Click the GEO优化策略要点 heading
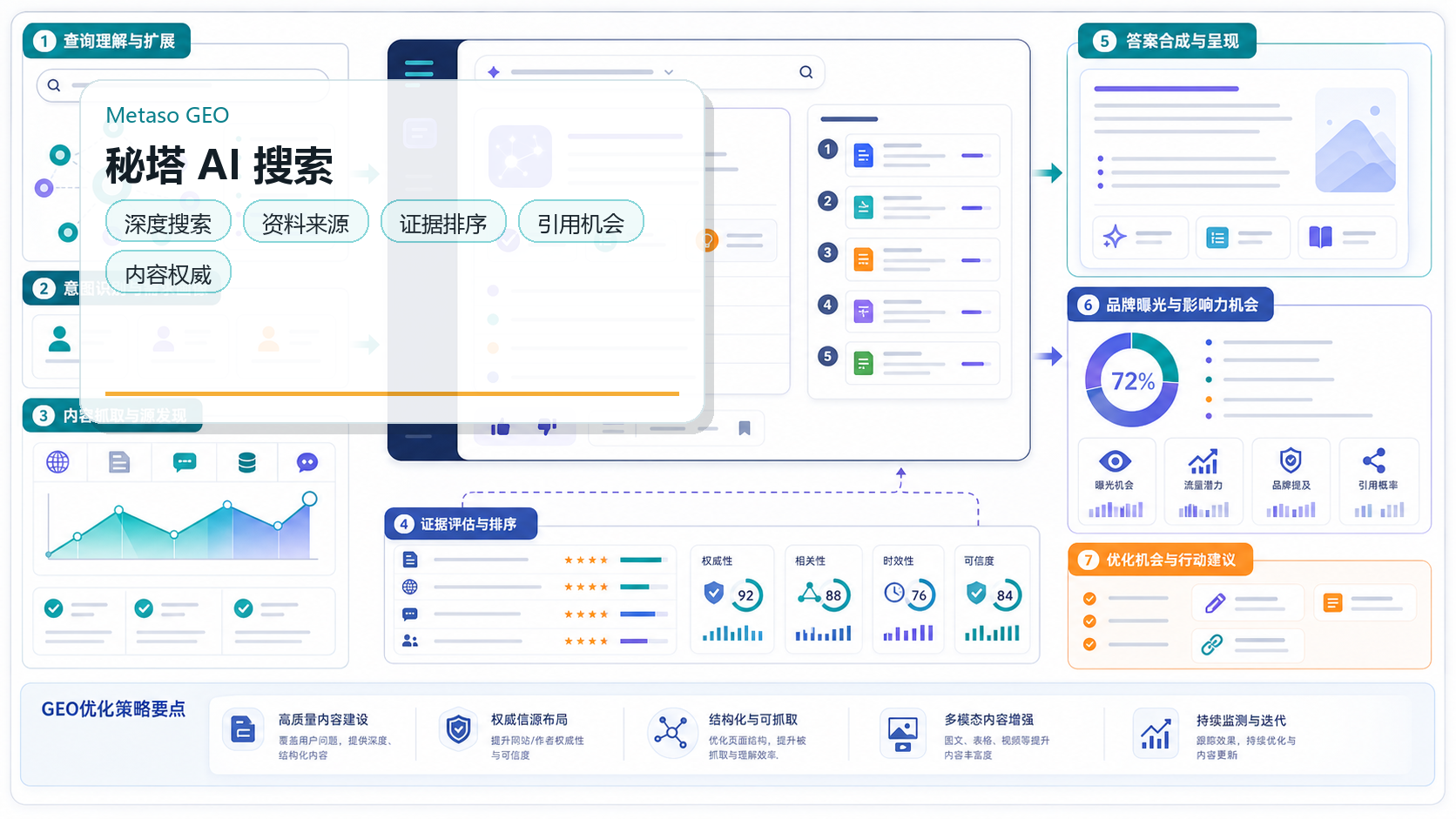 tap(113, 709)
